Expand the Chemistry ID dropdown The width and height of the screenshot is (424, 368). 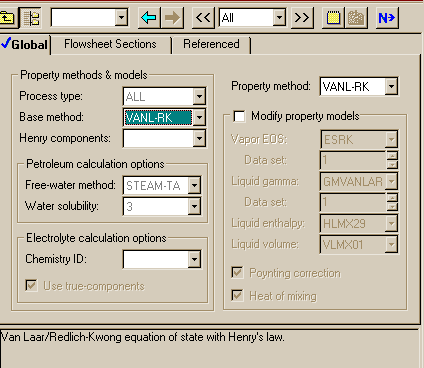coord(194,260)
